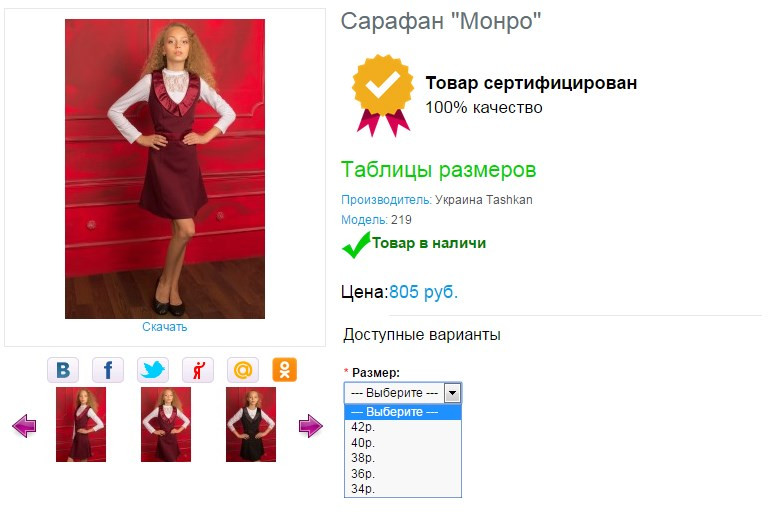Click the Производитель label link
Screen dimensions: 771x529
pyautogui.click(x=386, y=200)
